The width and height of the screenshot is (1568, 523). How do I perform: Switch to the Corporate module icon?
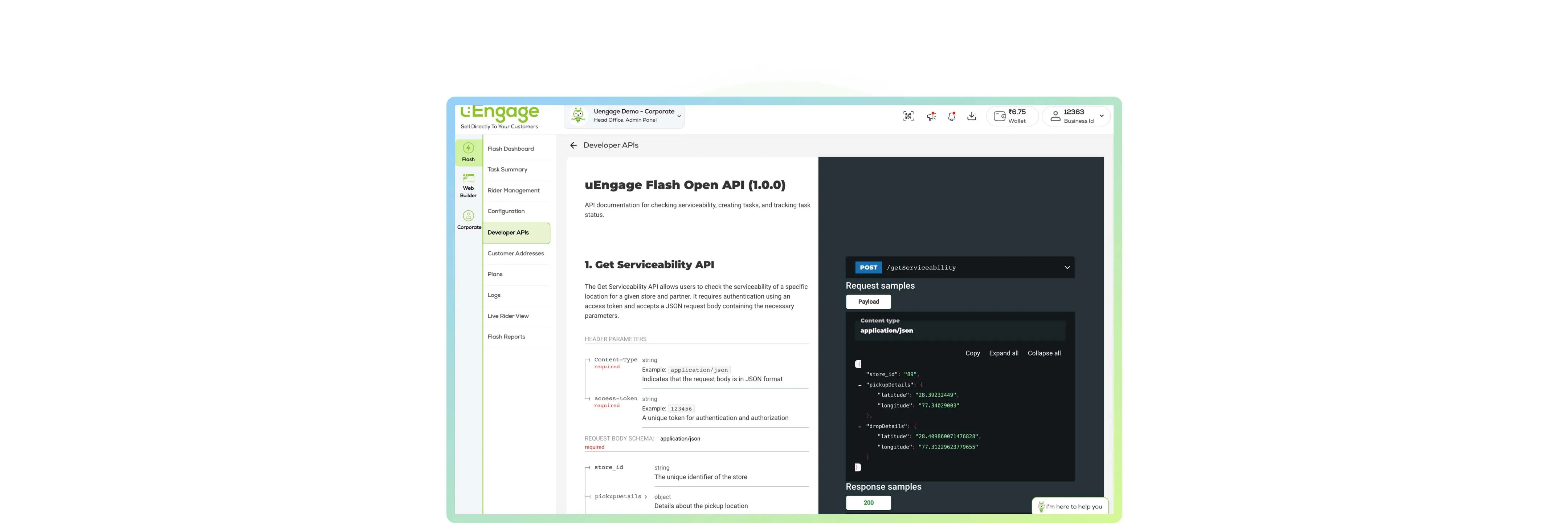pyautogui.click(x=468, y=220)
